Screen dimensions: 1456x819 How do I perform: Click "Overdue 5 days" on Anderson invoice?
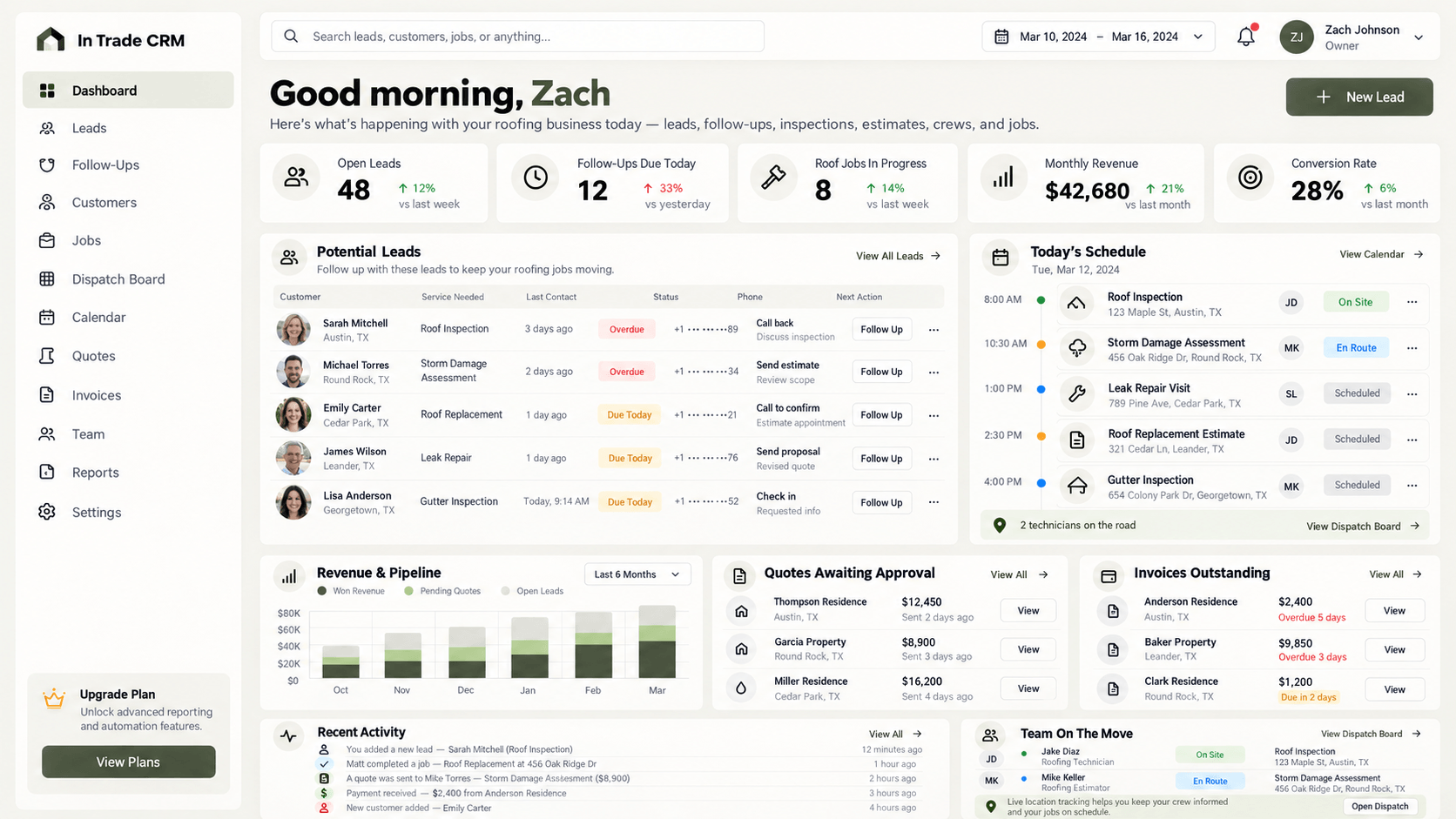[x=1311, y=618]
